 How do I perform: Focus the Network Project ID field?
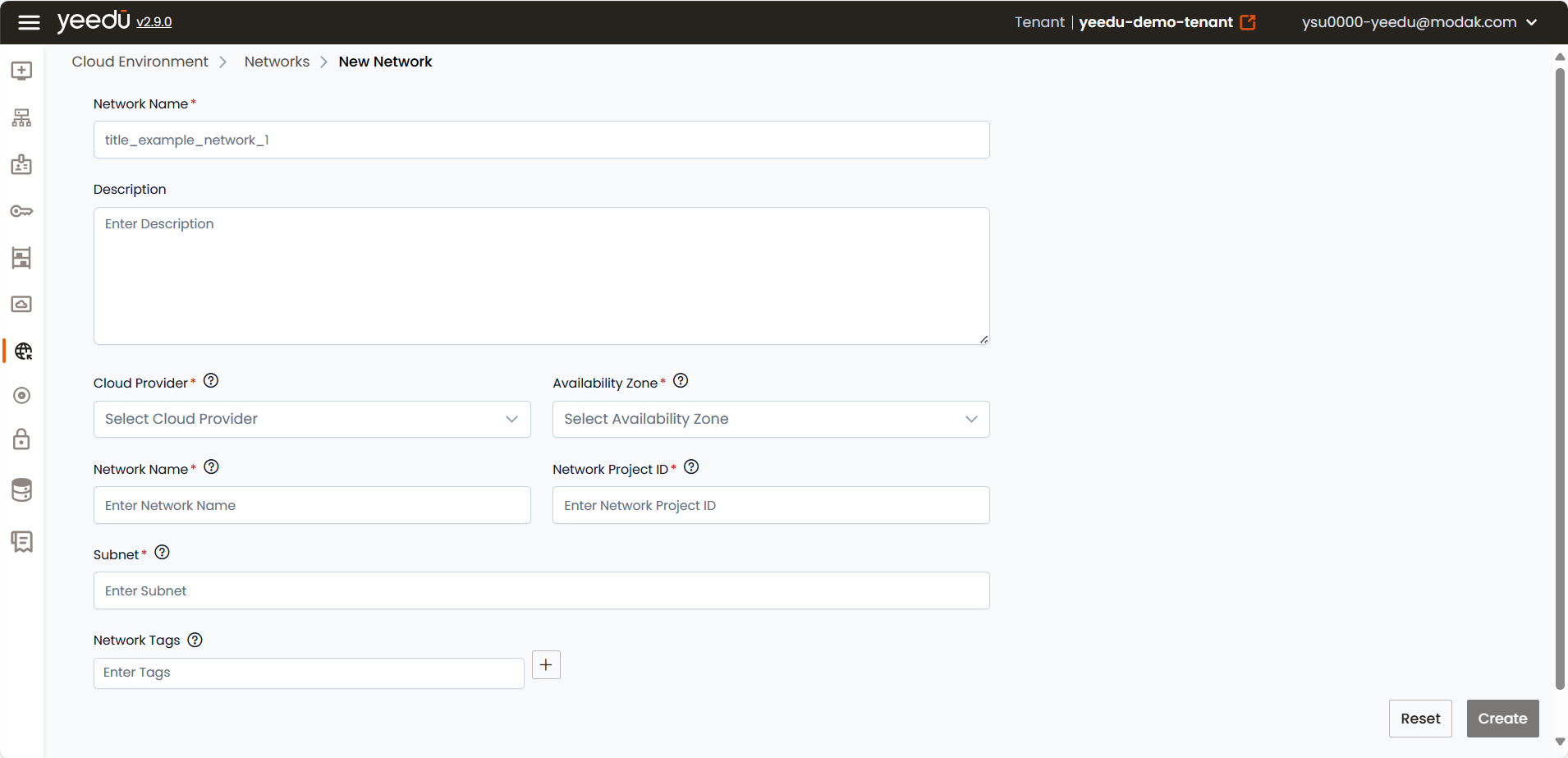tap(771, 505)
